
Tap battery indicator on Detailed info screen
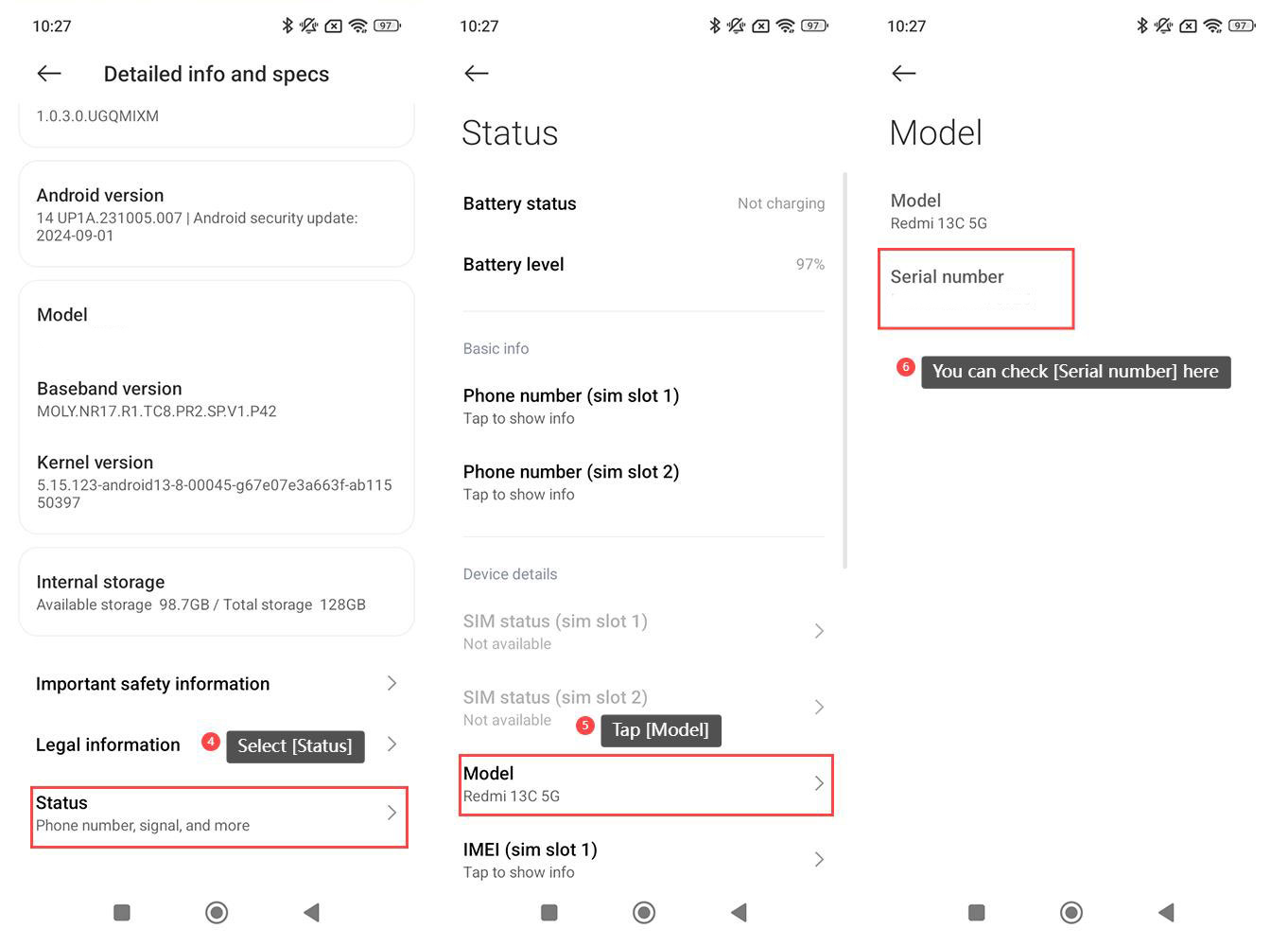click(387, 26)
